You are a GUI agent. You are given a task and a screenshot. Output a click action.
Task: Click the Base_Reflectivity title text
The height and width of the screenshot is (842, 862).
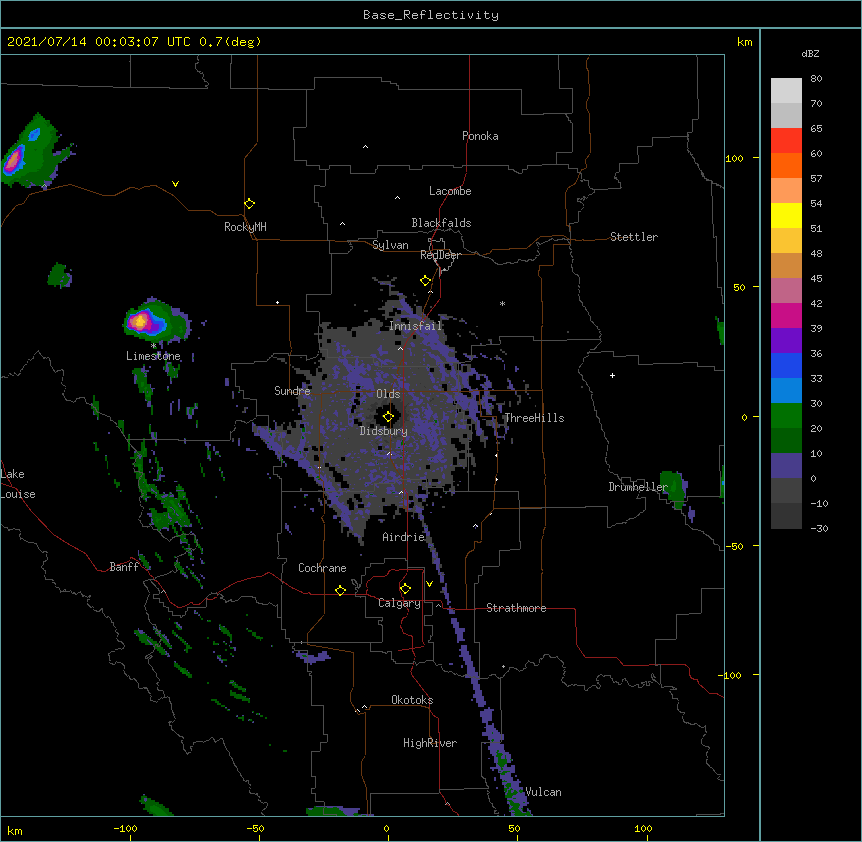click(x=431, y=15)
